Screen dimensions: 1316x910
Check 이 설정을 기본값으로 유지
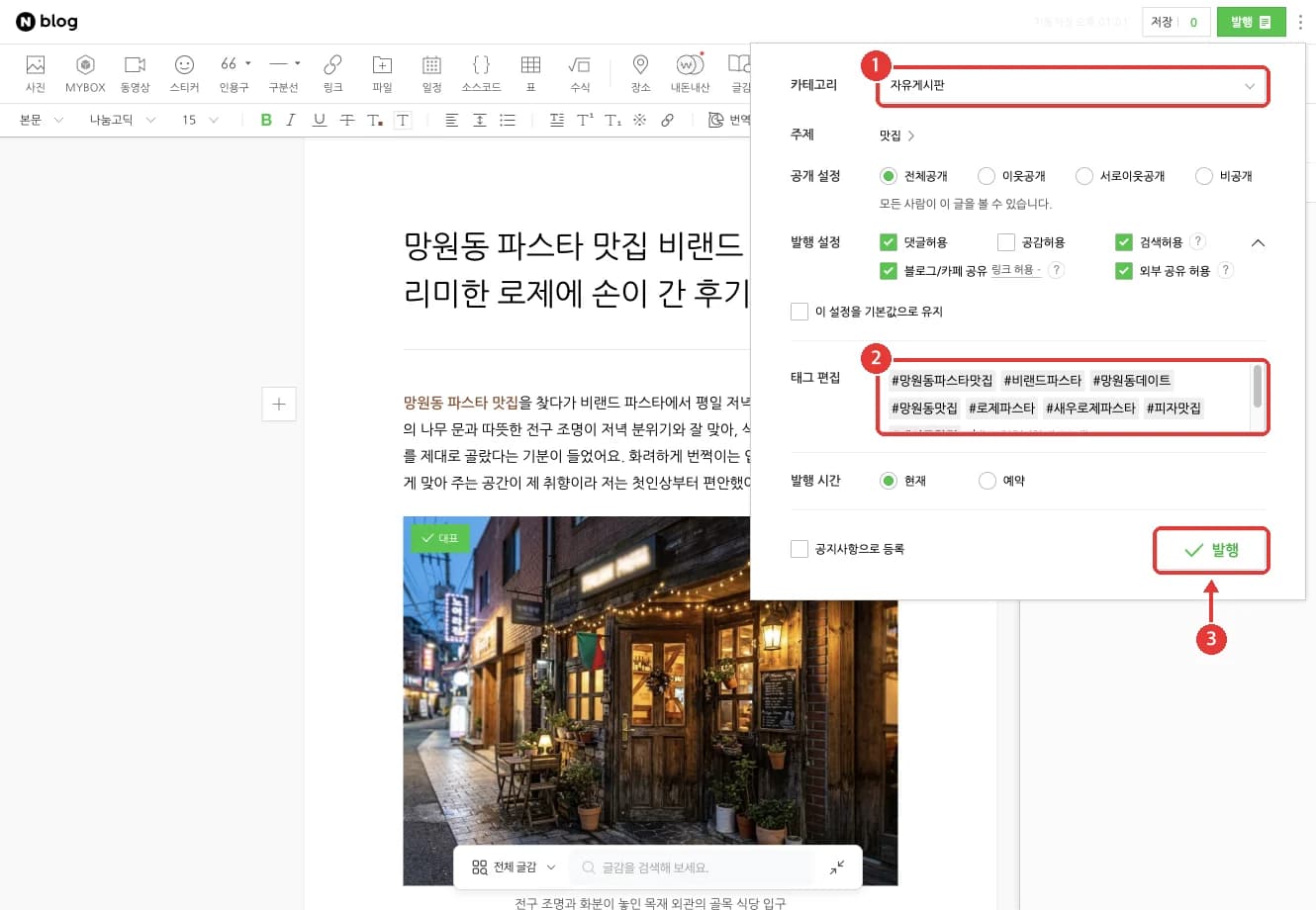(x=799, y=312)
